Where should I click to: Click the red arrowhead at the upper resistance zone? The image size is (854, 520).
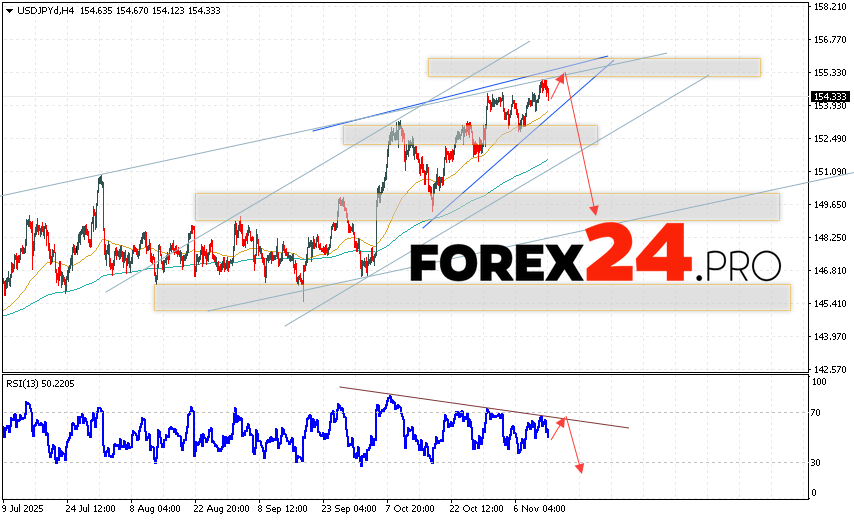(560, 75)
